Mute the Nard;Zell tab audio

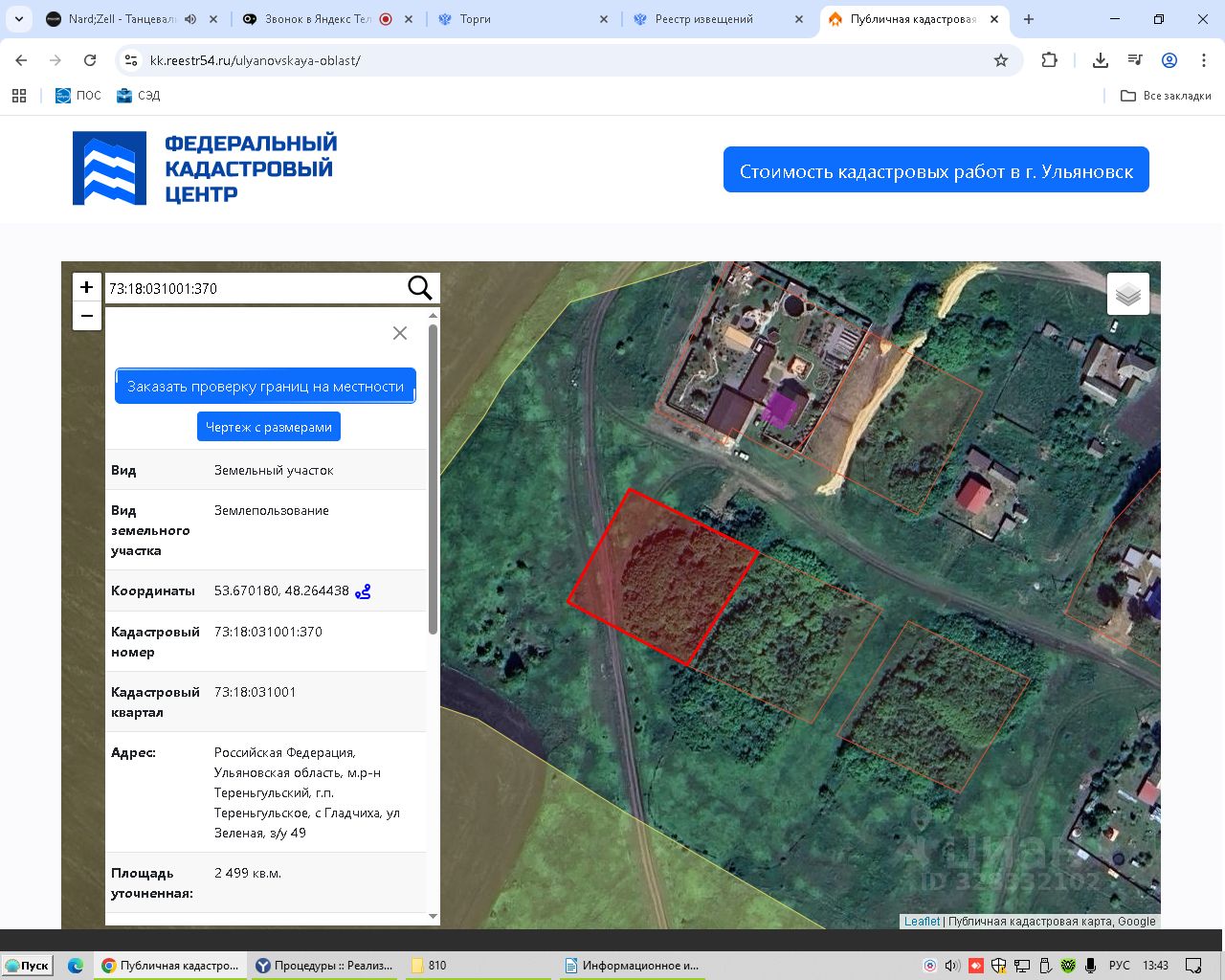coord(190,19)
